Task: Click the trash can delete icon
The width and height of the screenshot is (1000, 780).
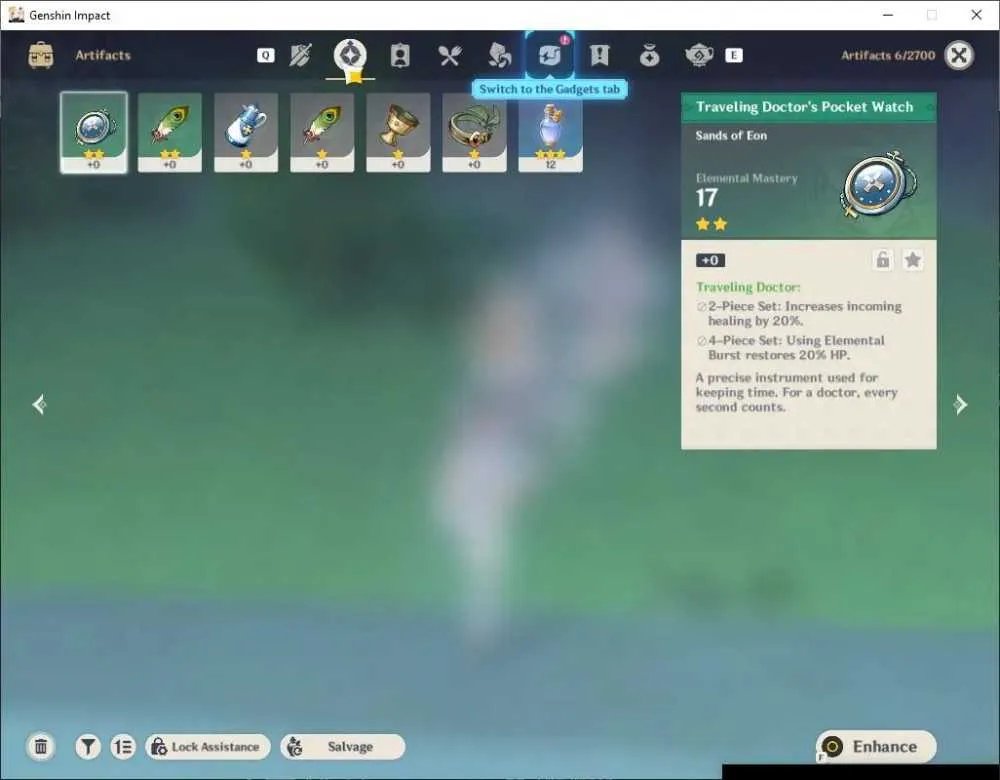Action: tap(41, 746)
